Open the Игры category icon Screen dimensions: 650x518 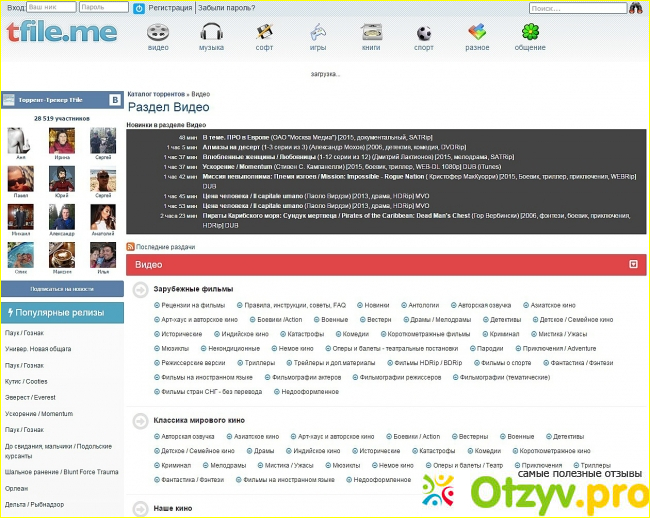[x=317, y=32]
